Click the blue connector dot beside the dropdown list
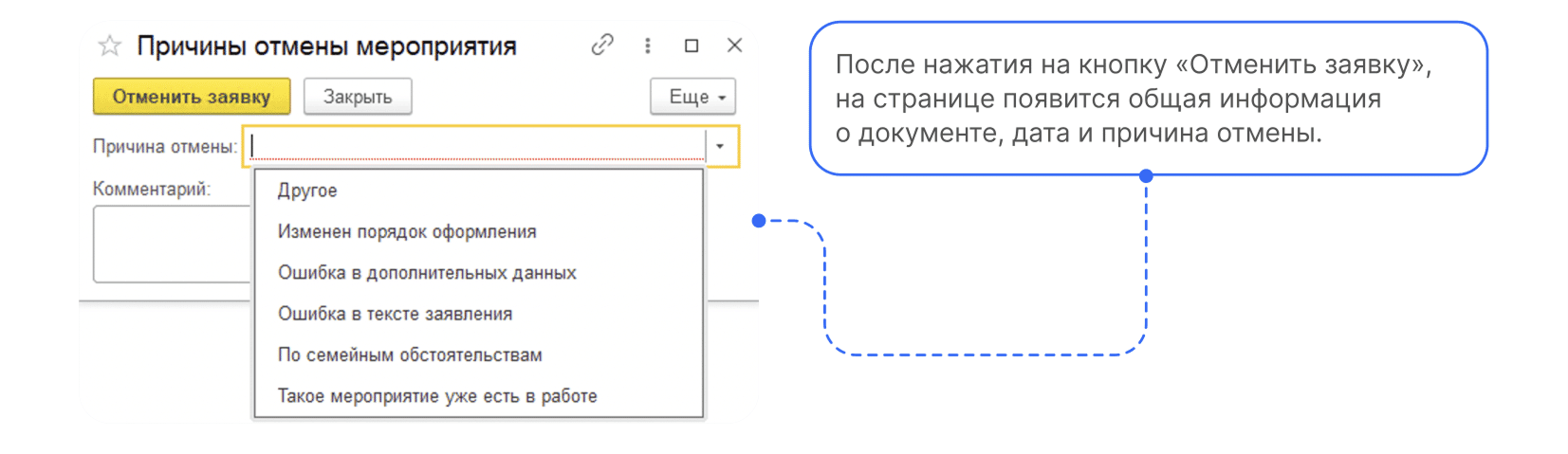 758,221
